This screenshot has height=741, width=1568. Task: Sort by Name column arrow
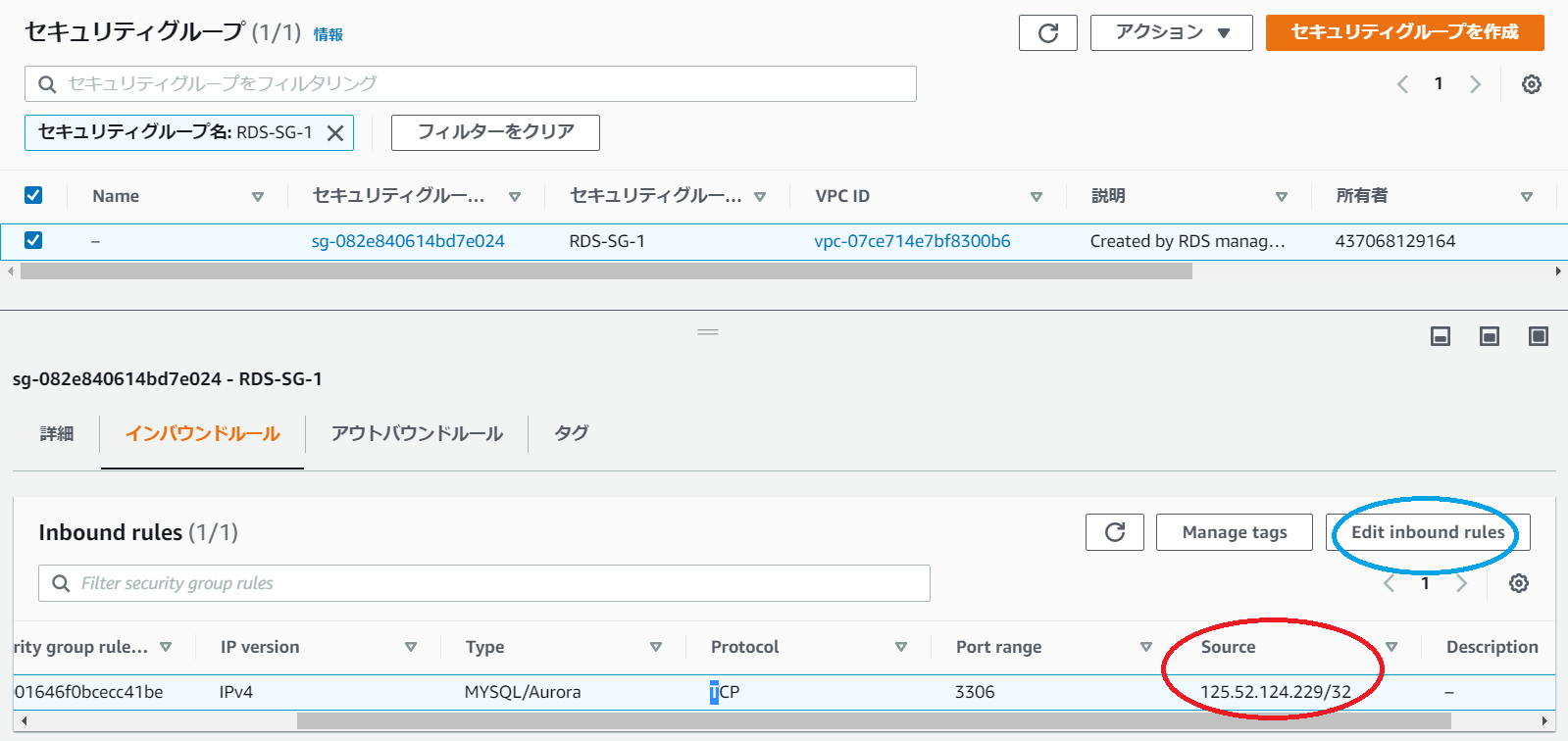click(258, 197)
